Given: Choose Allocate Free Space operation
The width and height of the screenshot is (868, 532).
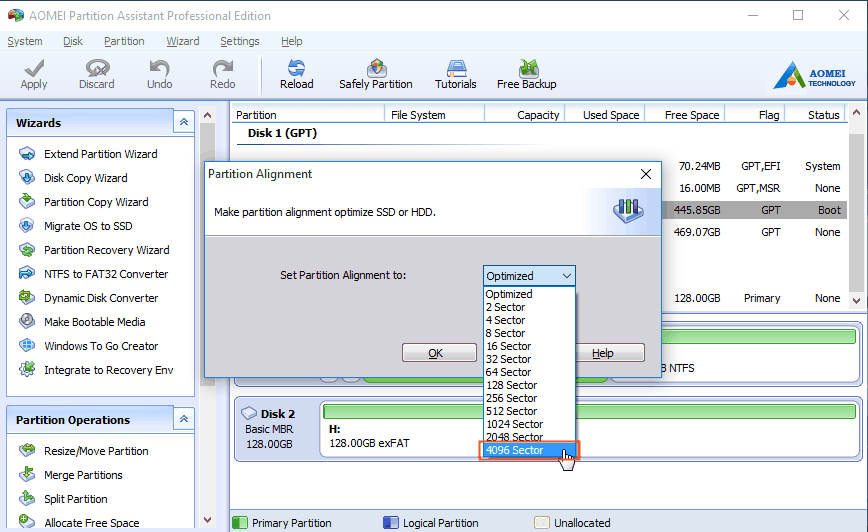Looking at the screenshot, I should pyautogui.click(x=92, y=523).
